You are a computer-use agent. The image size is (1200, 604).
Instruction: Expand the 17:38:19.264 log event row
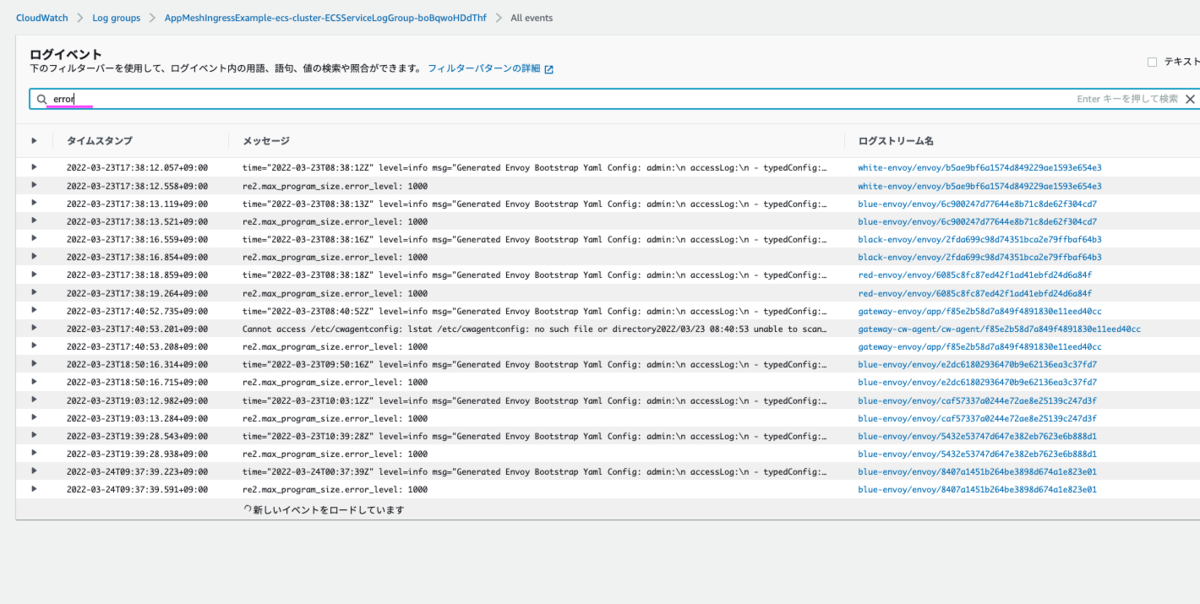click(x=34, y=292)
